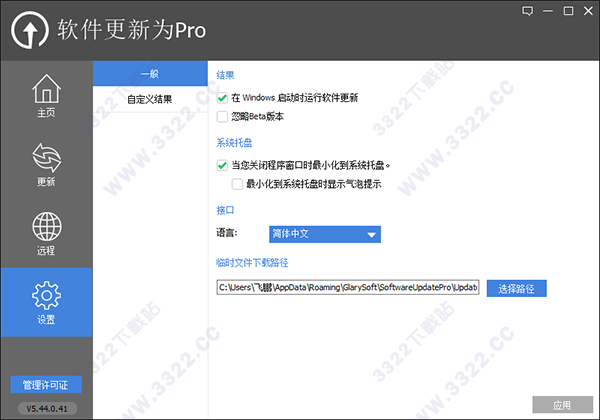Maximize the window
This screenshot has width=600, height=420.
(x=569, y=11)
